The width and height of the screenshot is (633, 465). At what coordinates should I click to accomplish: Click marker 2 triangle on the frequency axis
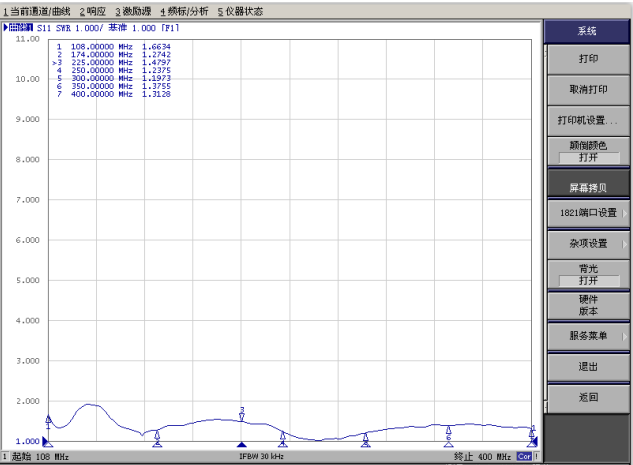click(157, 442)
